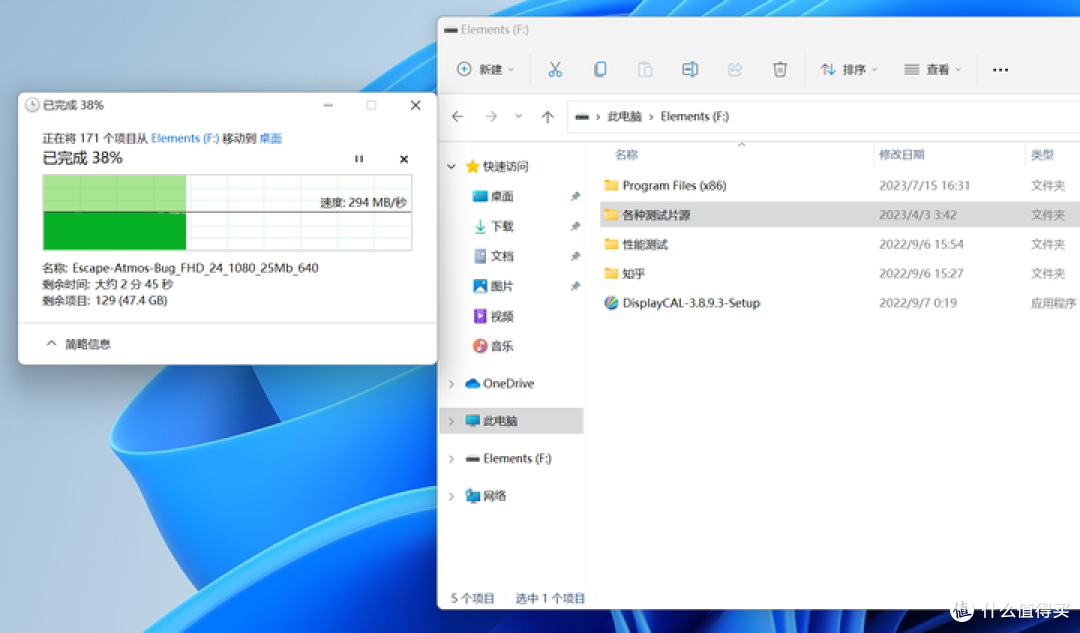Go up one folder level arrow

tap(548, 116)
